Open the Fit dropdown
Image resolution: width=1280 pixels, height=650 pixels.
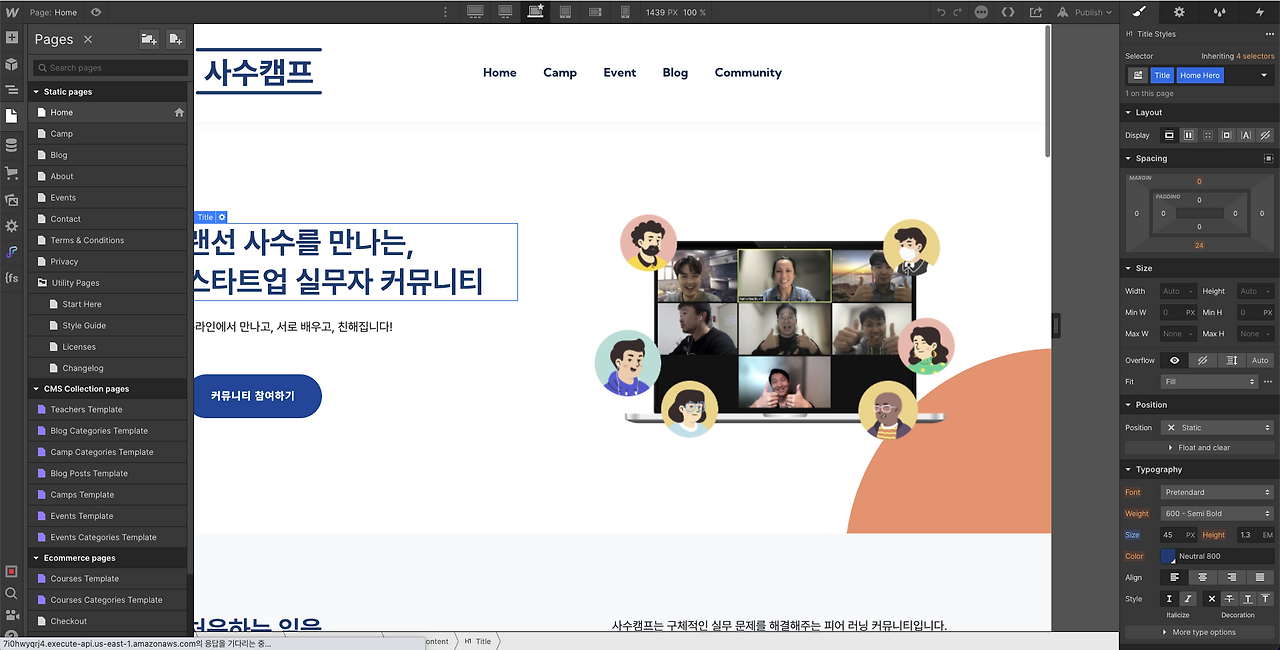point(1209,381)
